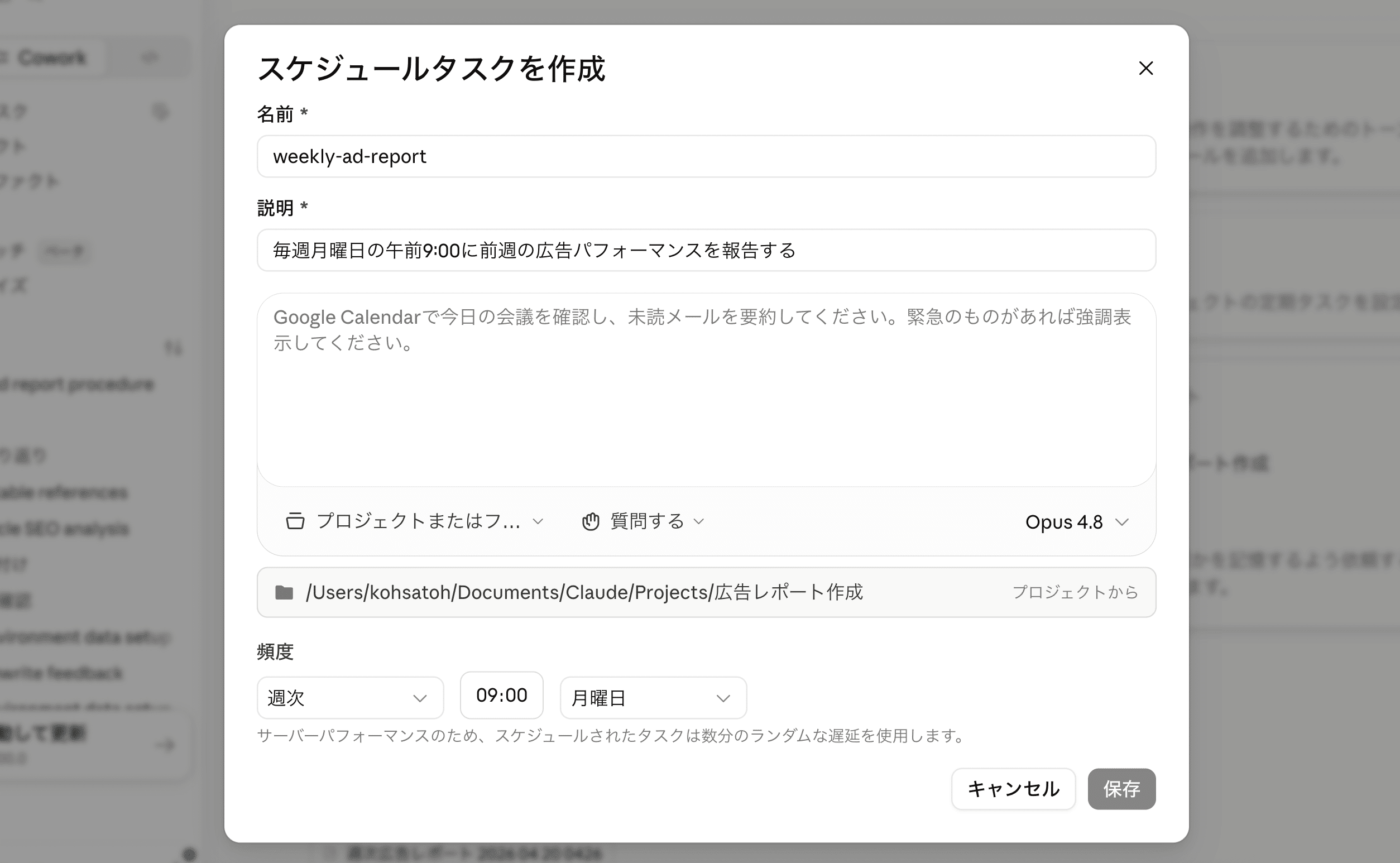1400x863 pixels.
Task: Click the prompt text area with the Google Calendar placeholder
Action: point(706,390)
